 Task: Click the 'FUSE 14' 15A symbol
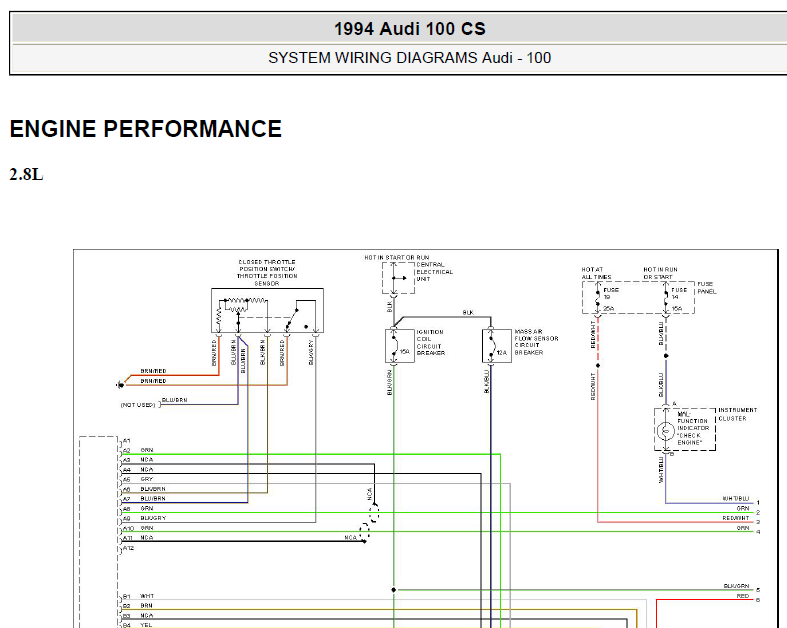point(666,299)
